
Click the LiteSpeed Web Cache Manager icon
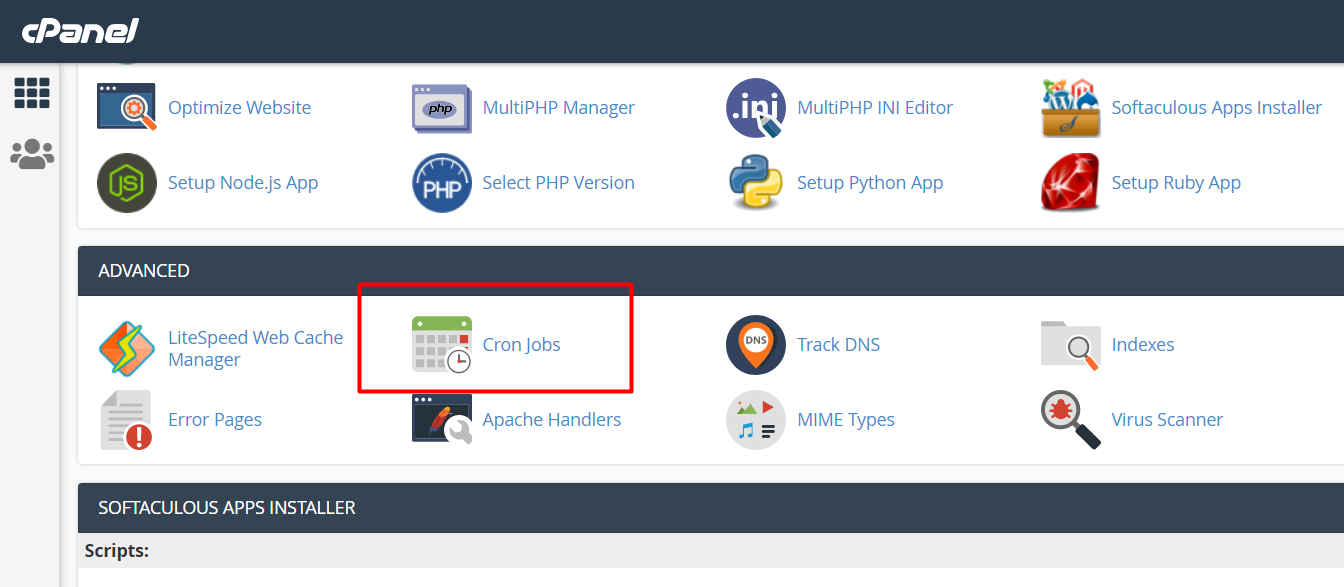[127, 348]
